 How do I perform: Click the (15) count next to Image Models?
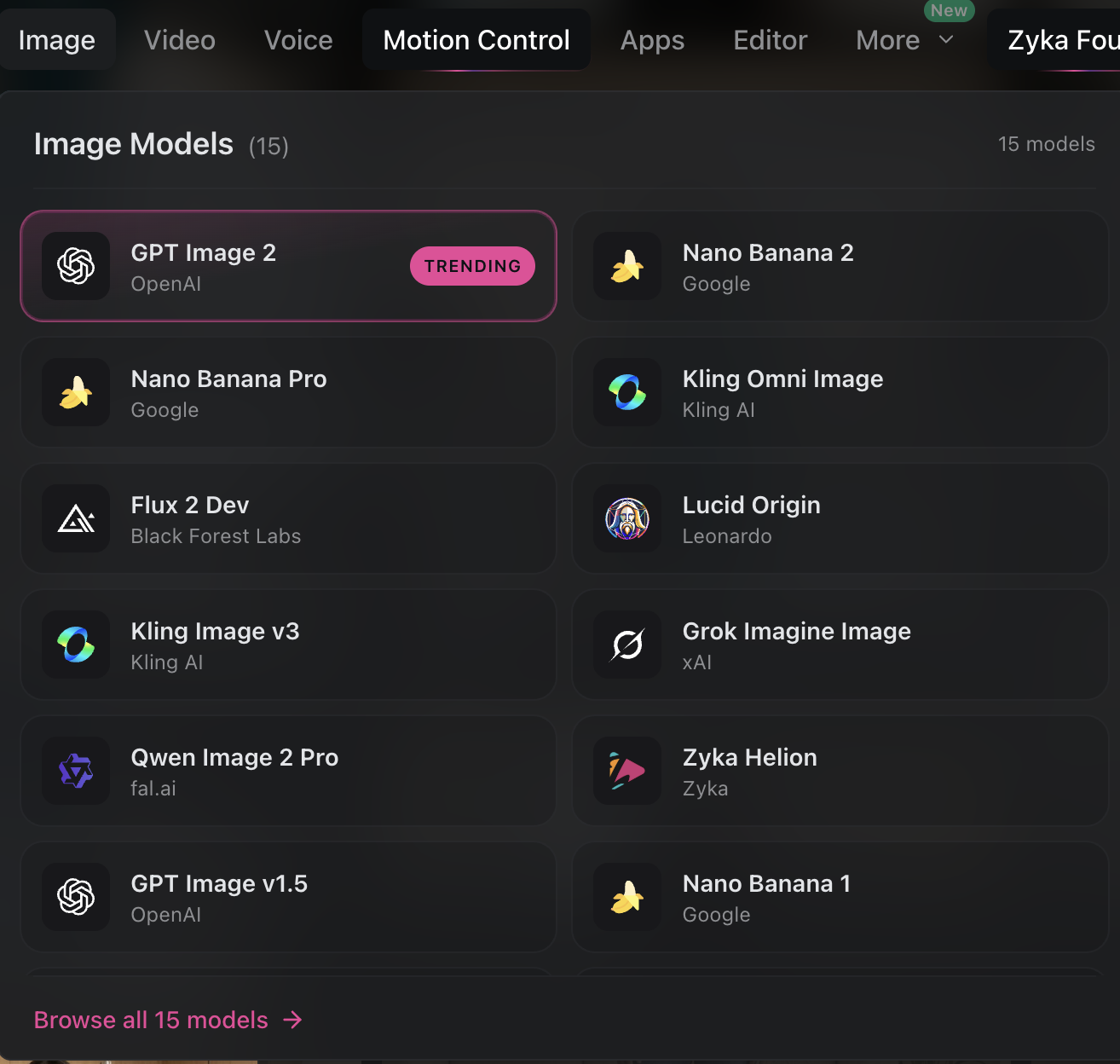click(x=268, y=147)
